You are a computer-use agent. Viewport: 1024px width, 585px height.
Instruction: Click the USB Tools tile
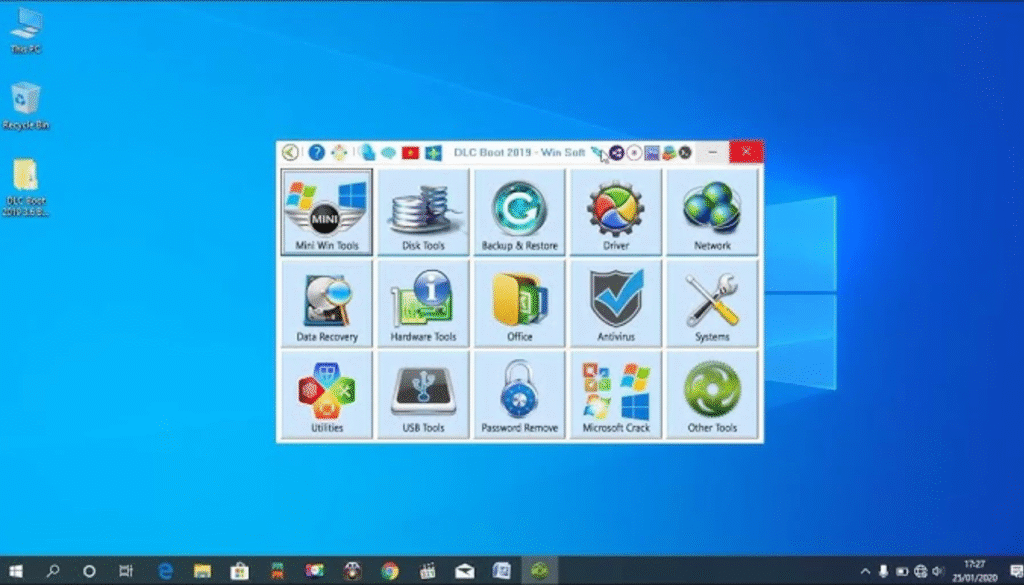(423, 395)
